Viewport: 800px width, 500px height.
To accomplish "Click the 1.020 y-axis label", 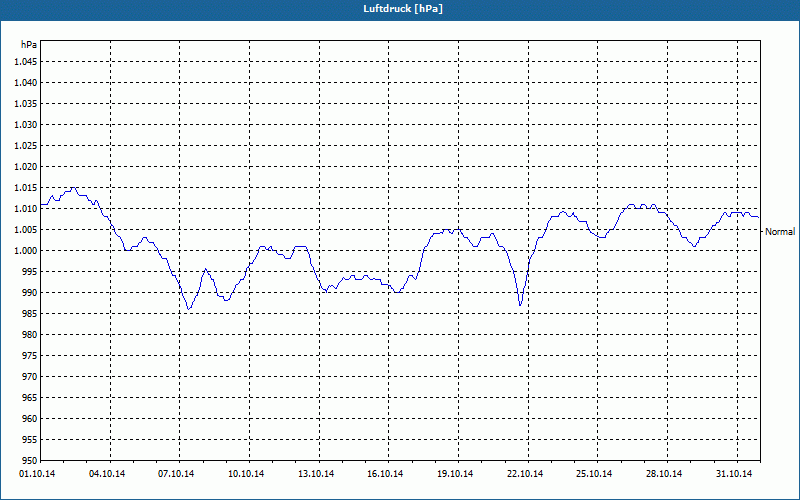I will point(26,166).
